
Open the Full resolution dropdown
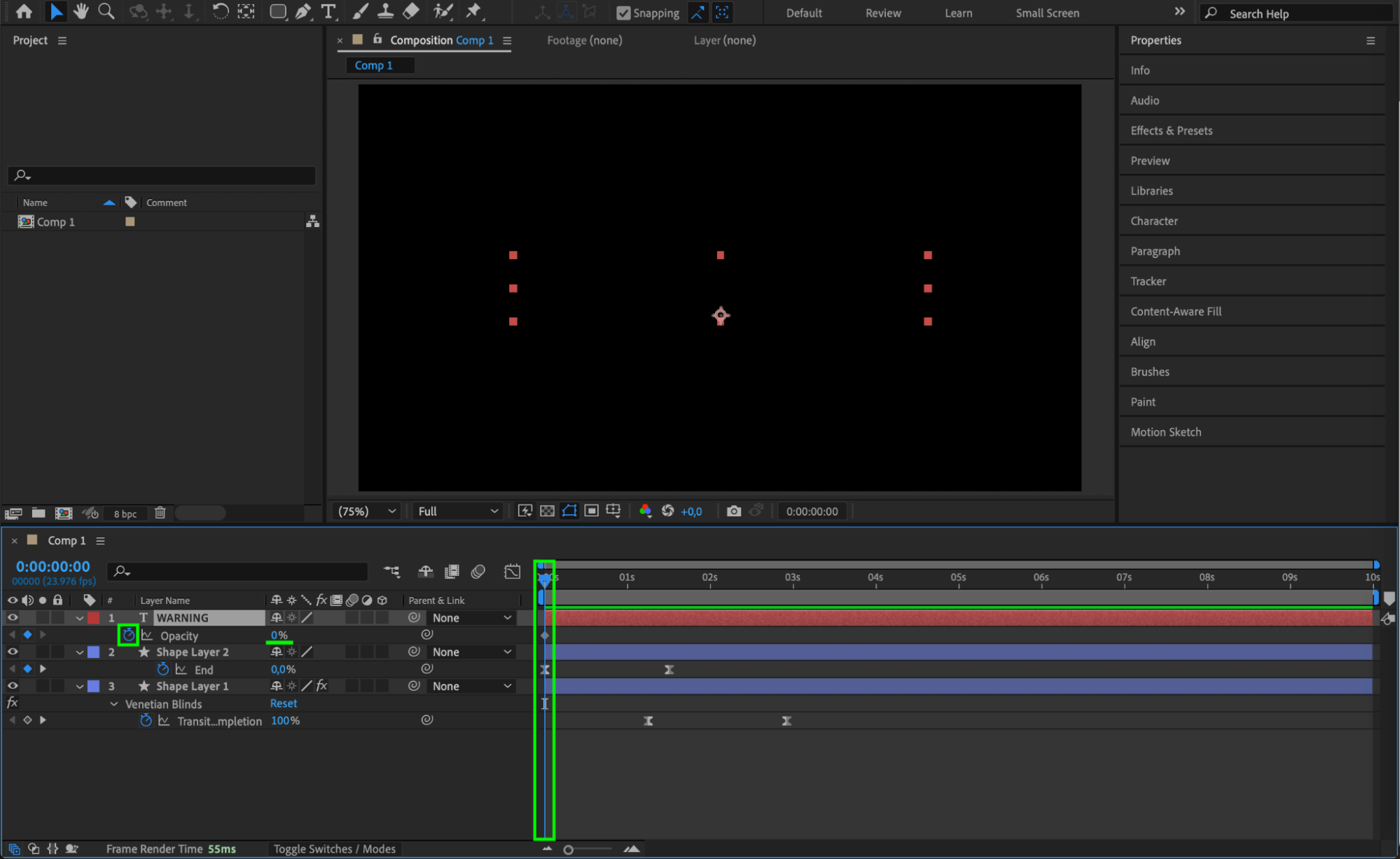[x=458, y=511]
